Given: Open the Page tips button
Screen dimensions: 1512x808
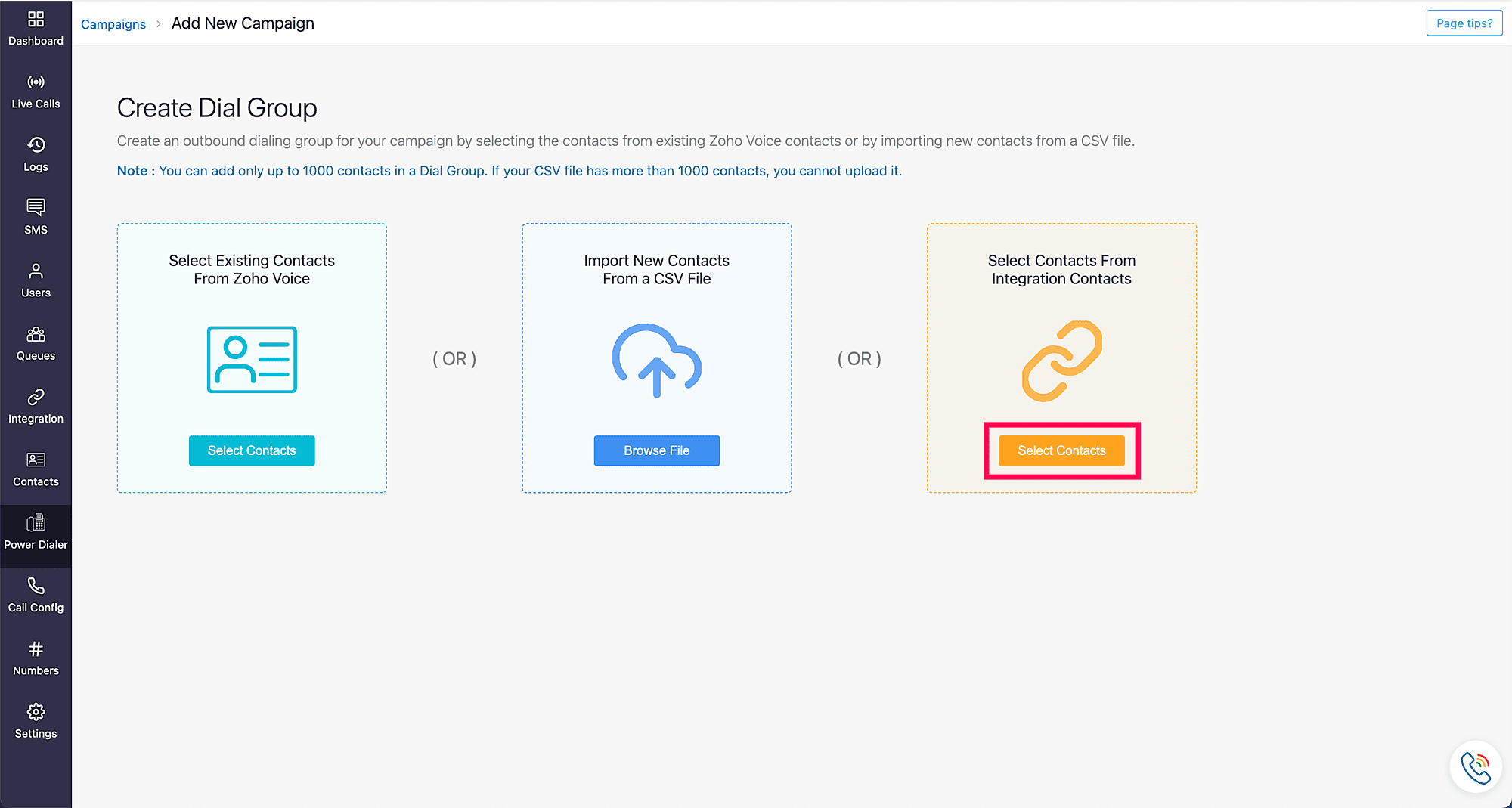Looking at the screenshot, I should (1464, 23).
